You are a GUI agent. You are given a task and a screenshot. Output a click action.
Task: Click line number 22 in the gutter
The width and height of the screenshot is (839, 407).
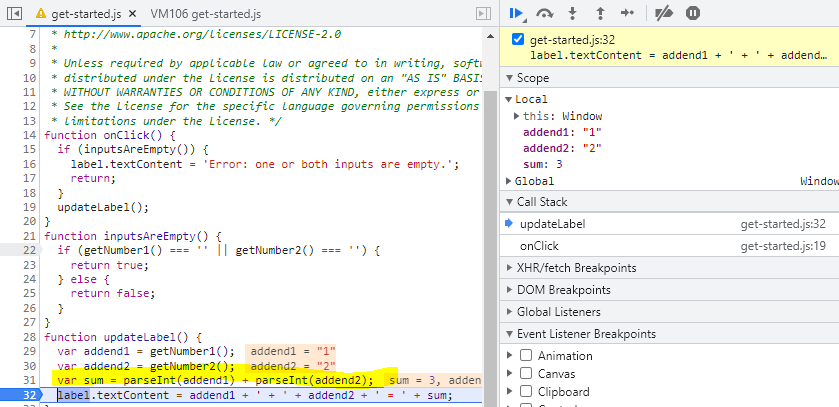pos(29,250)
